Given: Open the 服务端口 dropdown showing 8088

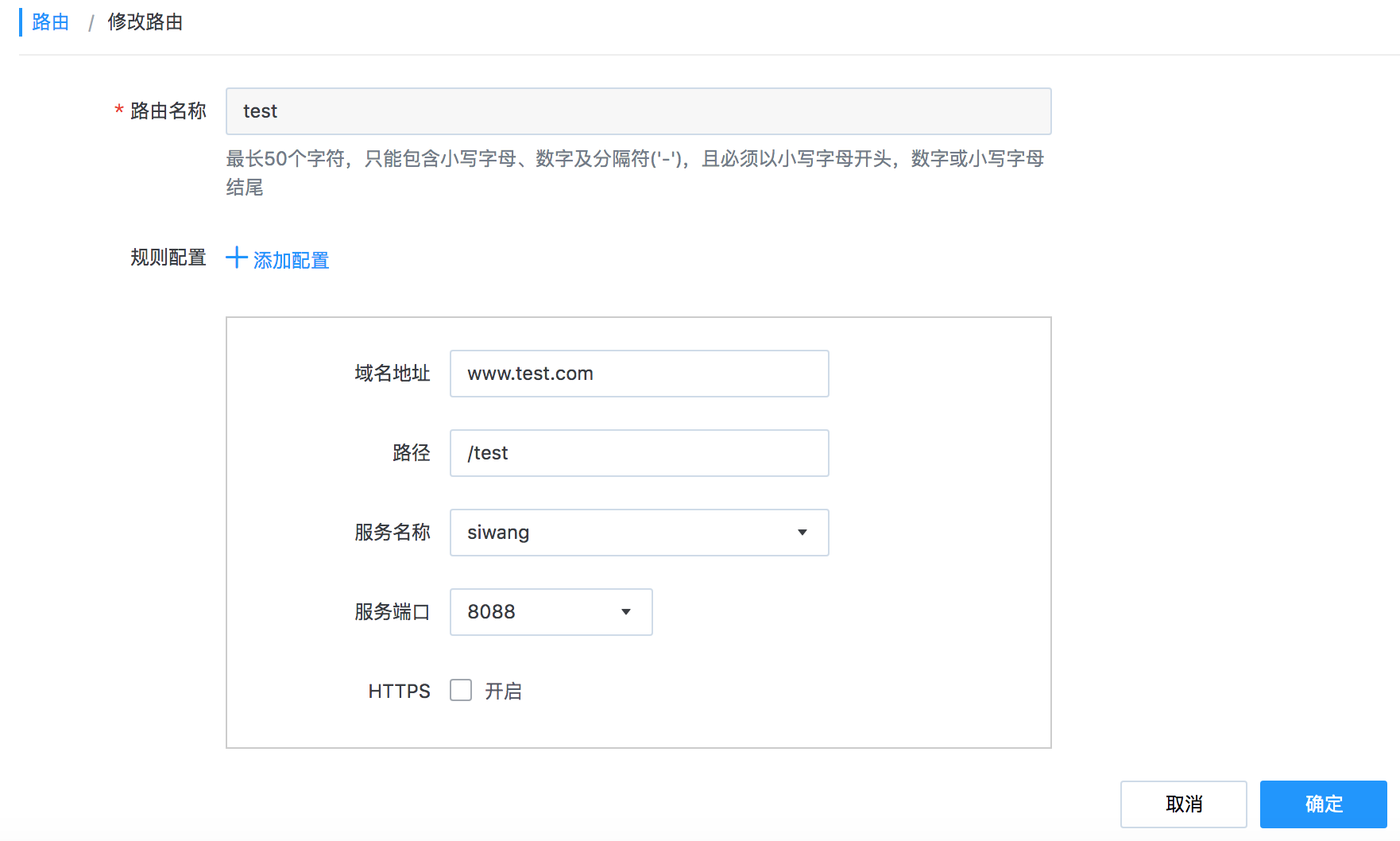Looking at the screenshot, I should click(x=551, y=612).
